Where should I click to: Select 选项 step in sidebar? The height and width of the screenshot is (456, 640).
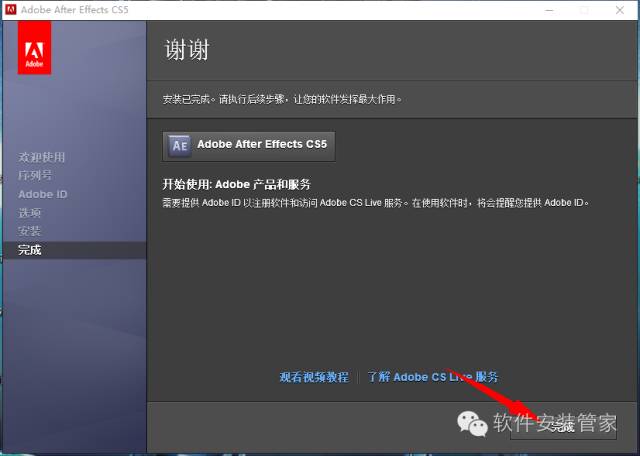point(29,213)
